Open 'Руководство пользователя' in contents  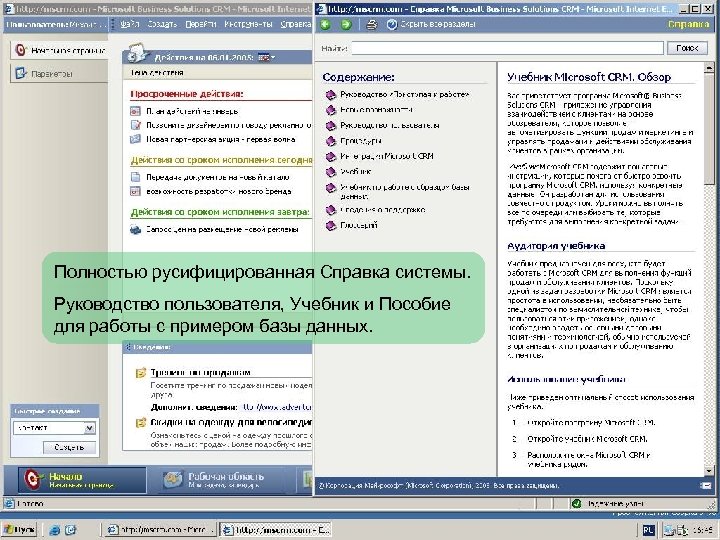[389, 125]
